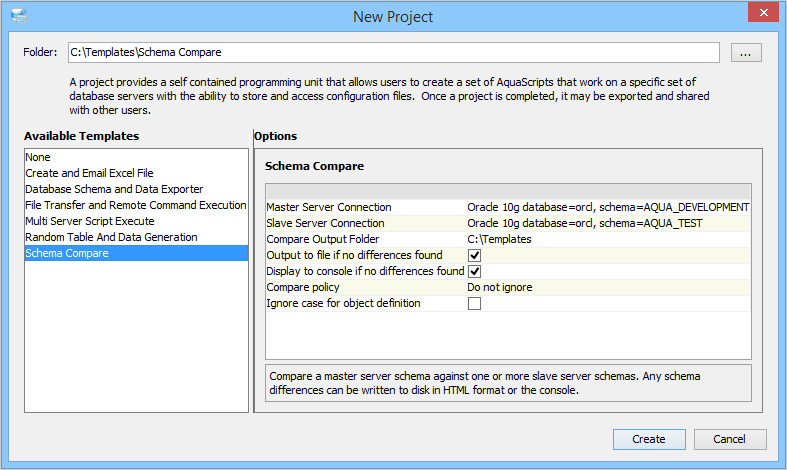
Task: Click the Cancel button
Action: point(729,439)
